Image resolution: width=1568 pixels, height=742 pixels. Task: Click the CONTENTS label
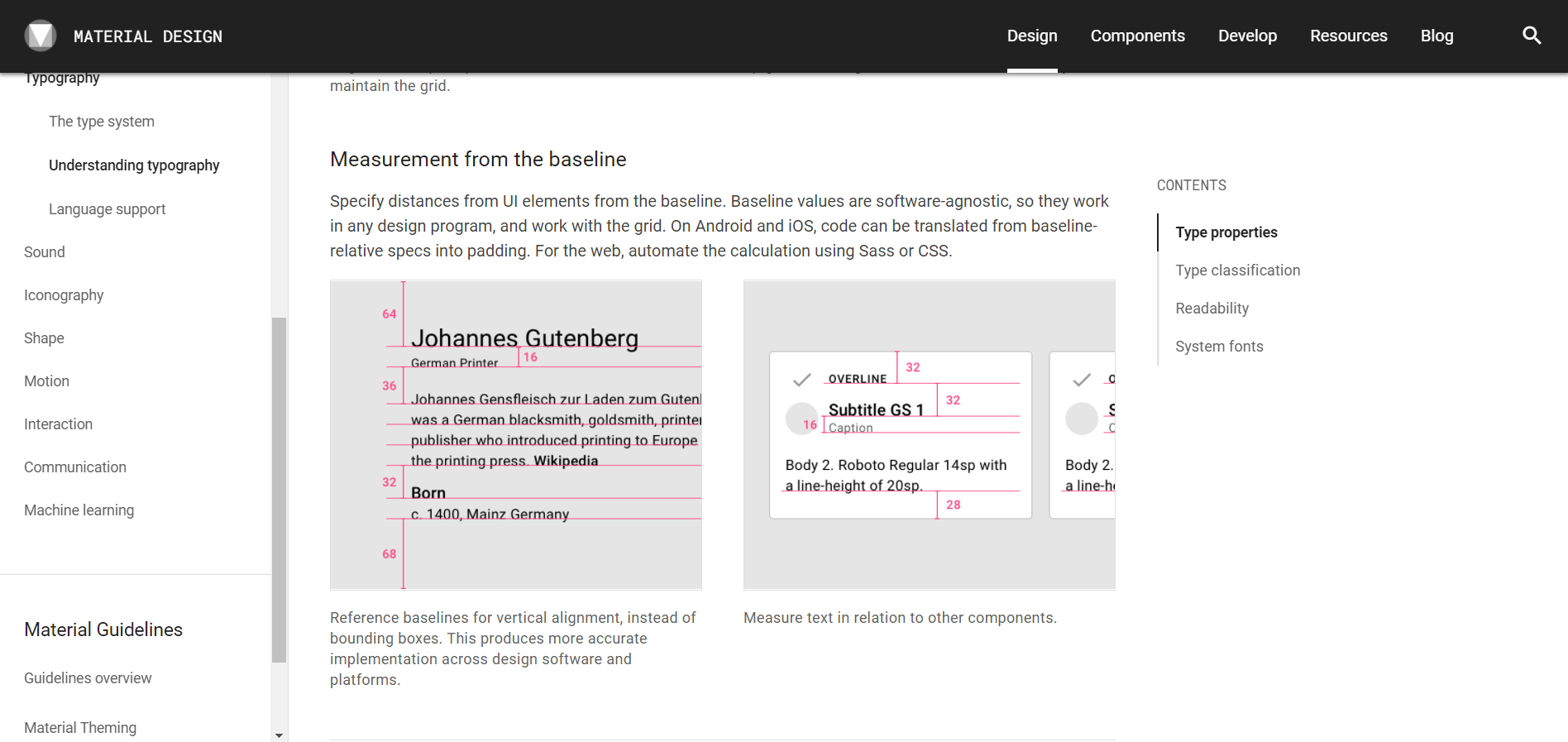click(x=1191, y=185)
